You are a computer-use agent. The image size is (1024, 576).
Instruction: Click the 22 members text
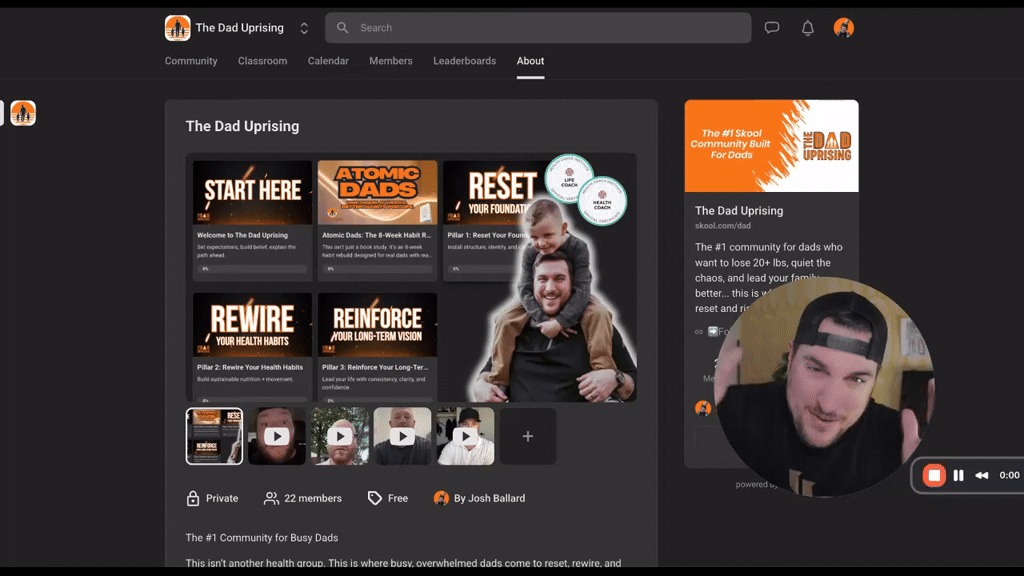point(313,498)
